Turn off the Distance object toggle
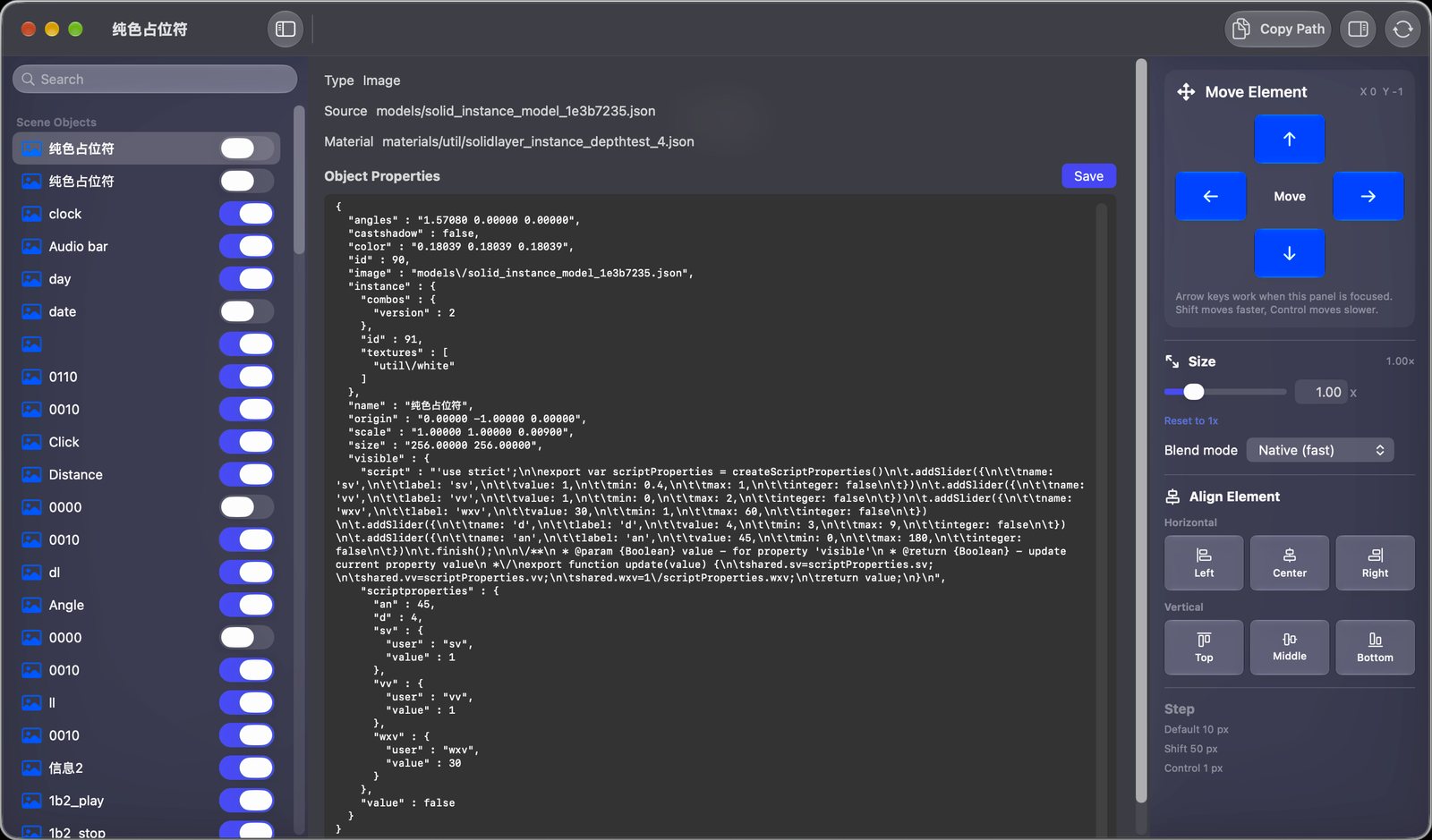Screen dimensions: 1432x840 (247, 474)
